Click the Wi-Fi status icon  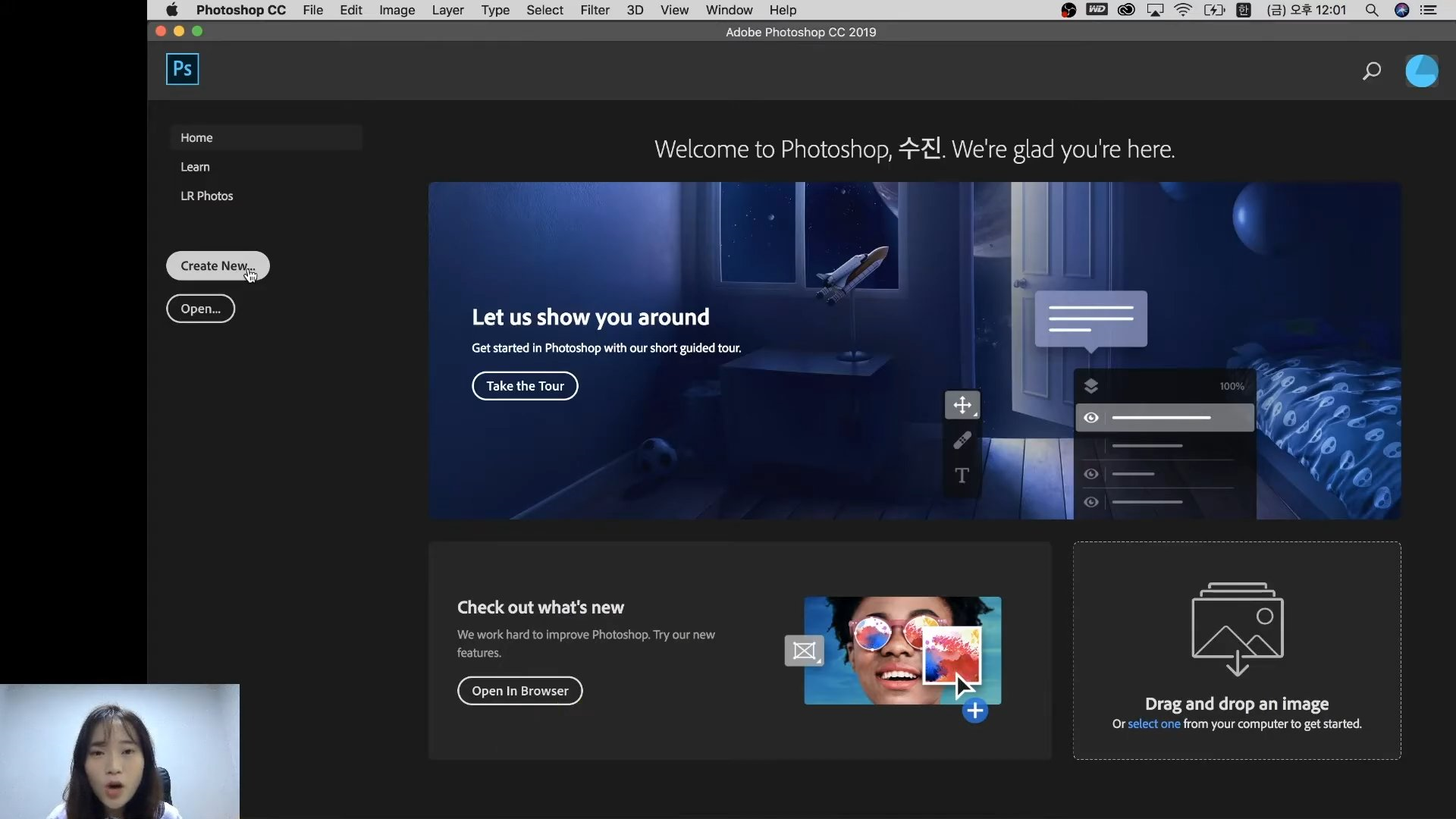click(x=1183, y=10)
